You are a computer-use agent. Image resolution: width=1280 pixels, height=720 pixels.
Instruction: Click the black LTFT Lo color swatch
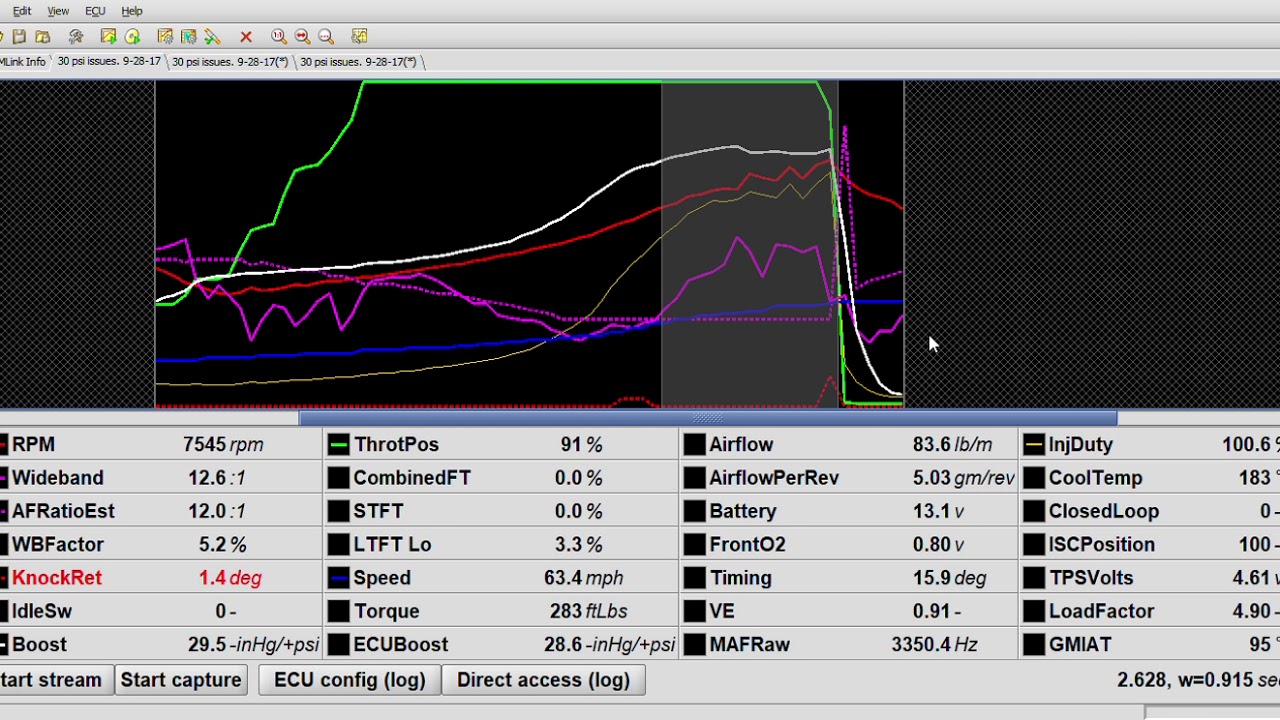339,545
